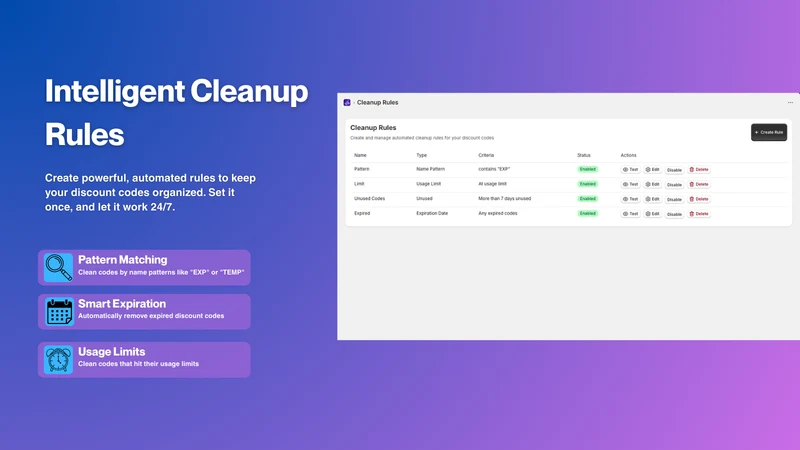Click the Enabled badge in Unused Codes row
Viewport: 800px width, 450px height.
coord(588,198)
